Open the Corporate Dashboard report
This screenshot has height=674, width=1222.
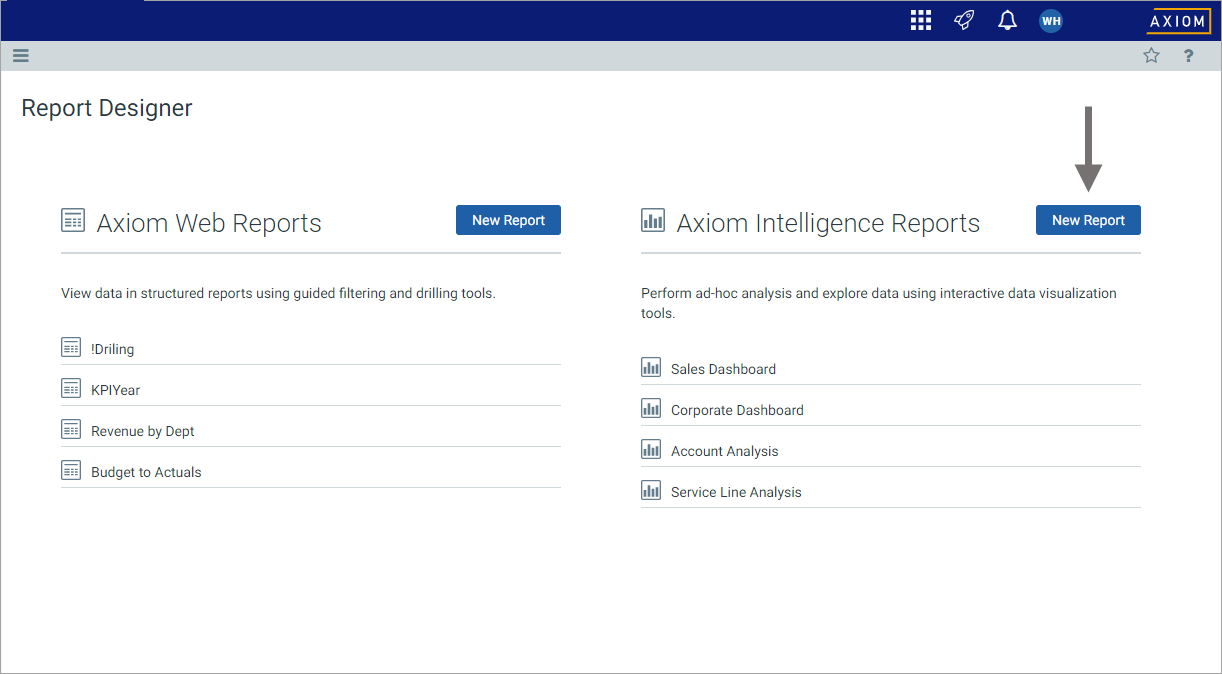[737, 410]
